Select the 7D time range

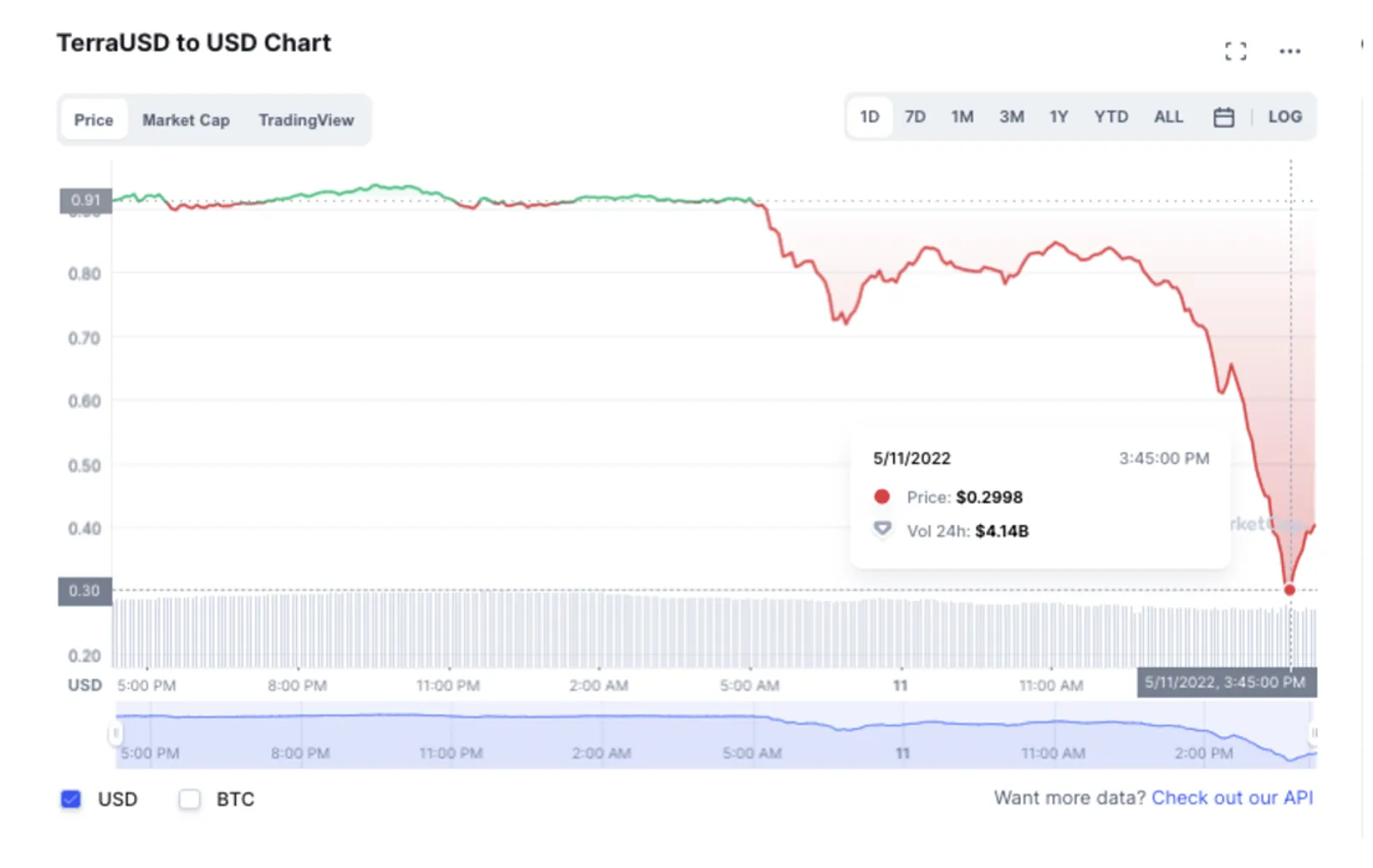click(x=915, y=117)
